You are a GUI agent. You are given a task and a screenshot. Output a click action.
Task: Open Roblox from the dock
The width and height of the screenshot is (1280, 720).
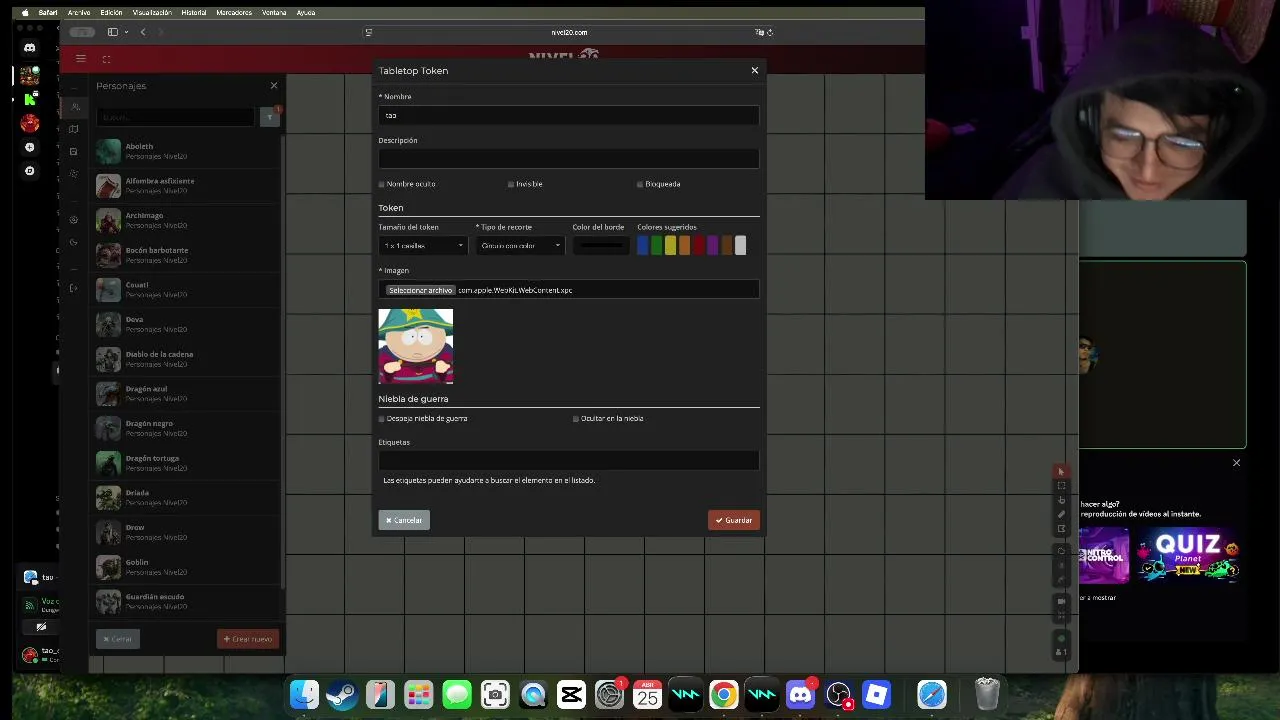(876, 694)
